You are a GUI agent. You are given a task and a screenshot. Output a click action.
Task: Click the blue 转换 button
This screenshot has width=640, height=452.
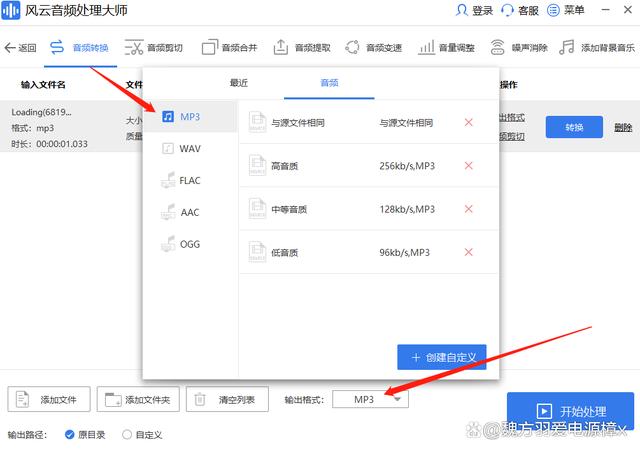574,127
